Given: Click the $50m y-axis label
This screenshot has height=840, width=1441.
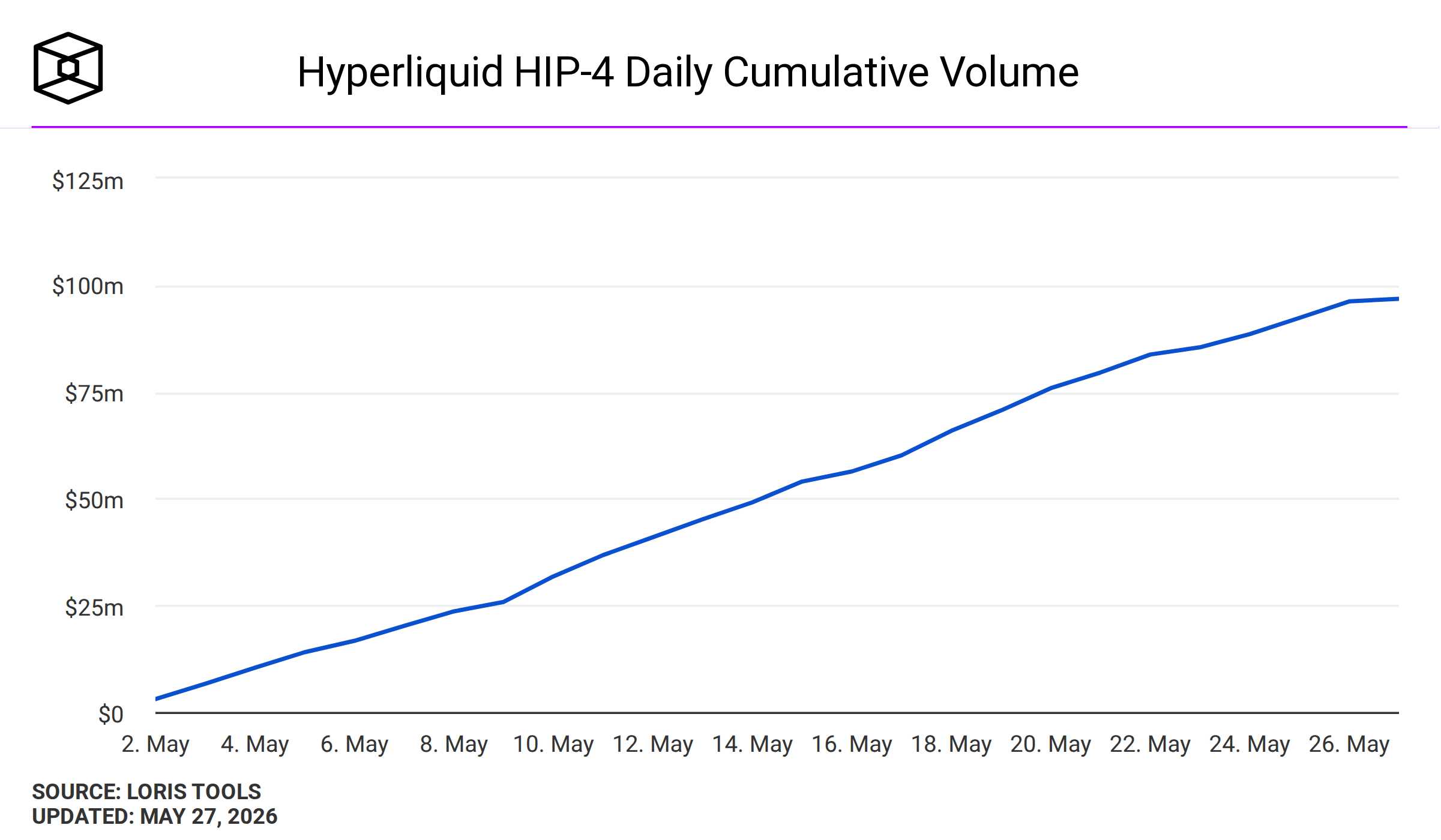Looking at the screenshot, I should tap(94, 500).
